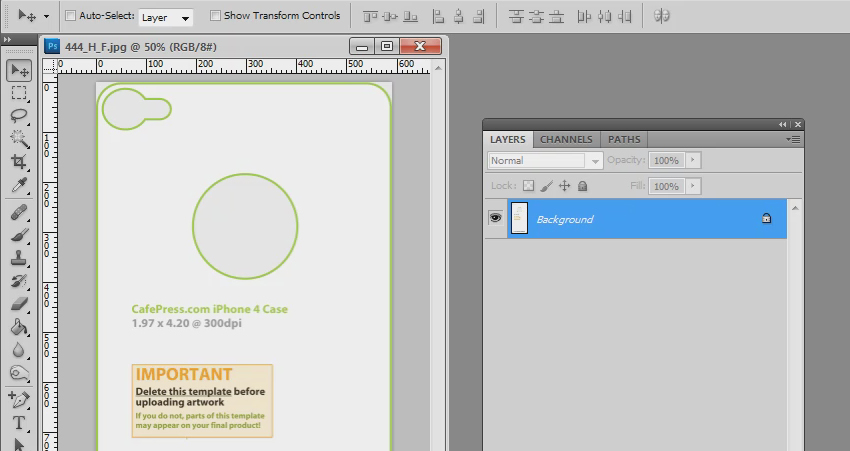Open the Auto-Select Layer dropdown
850x451 pixels.
pyautogui.click(x=166, y=17)
